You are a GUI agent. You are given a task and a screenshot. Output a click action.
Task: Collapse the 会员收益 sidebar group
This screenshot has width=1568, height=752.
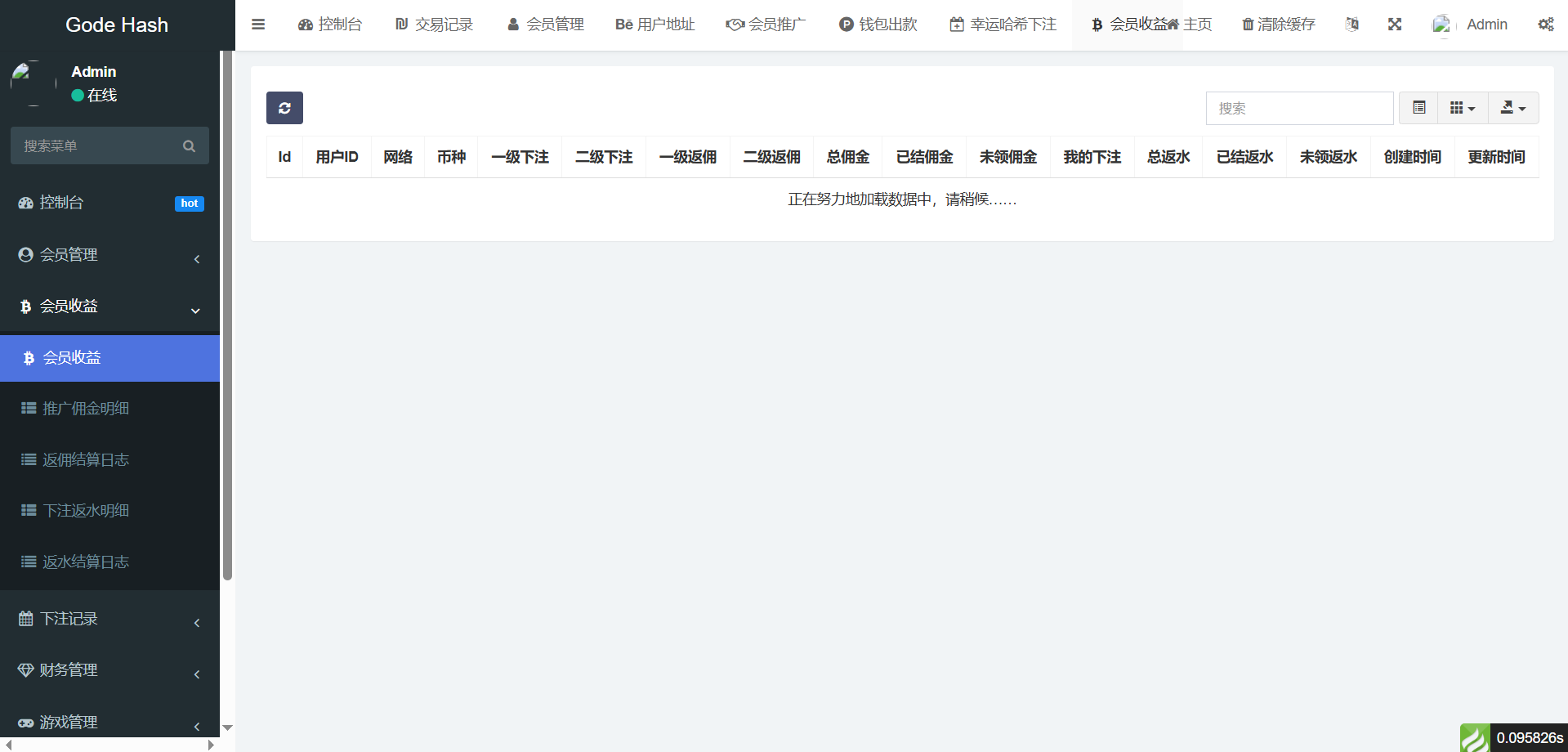point(109,307)
